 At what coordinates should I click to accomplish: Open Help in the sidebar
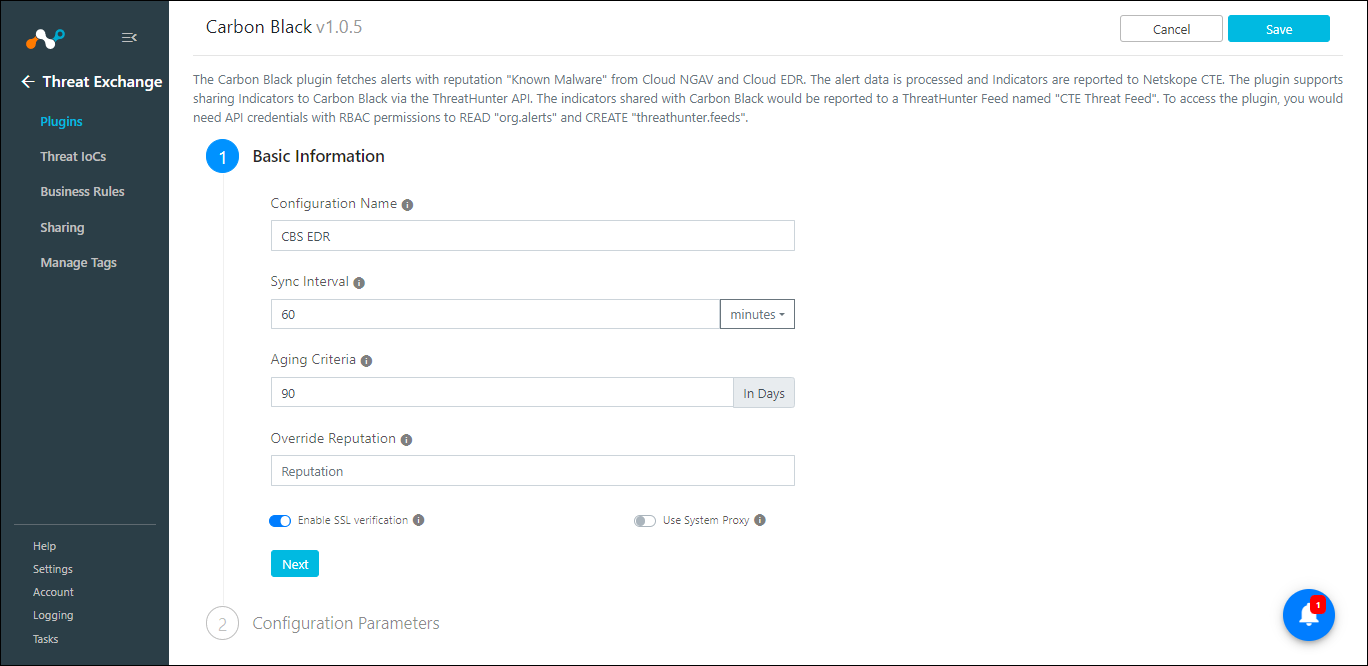click(x=44, y=546)
